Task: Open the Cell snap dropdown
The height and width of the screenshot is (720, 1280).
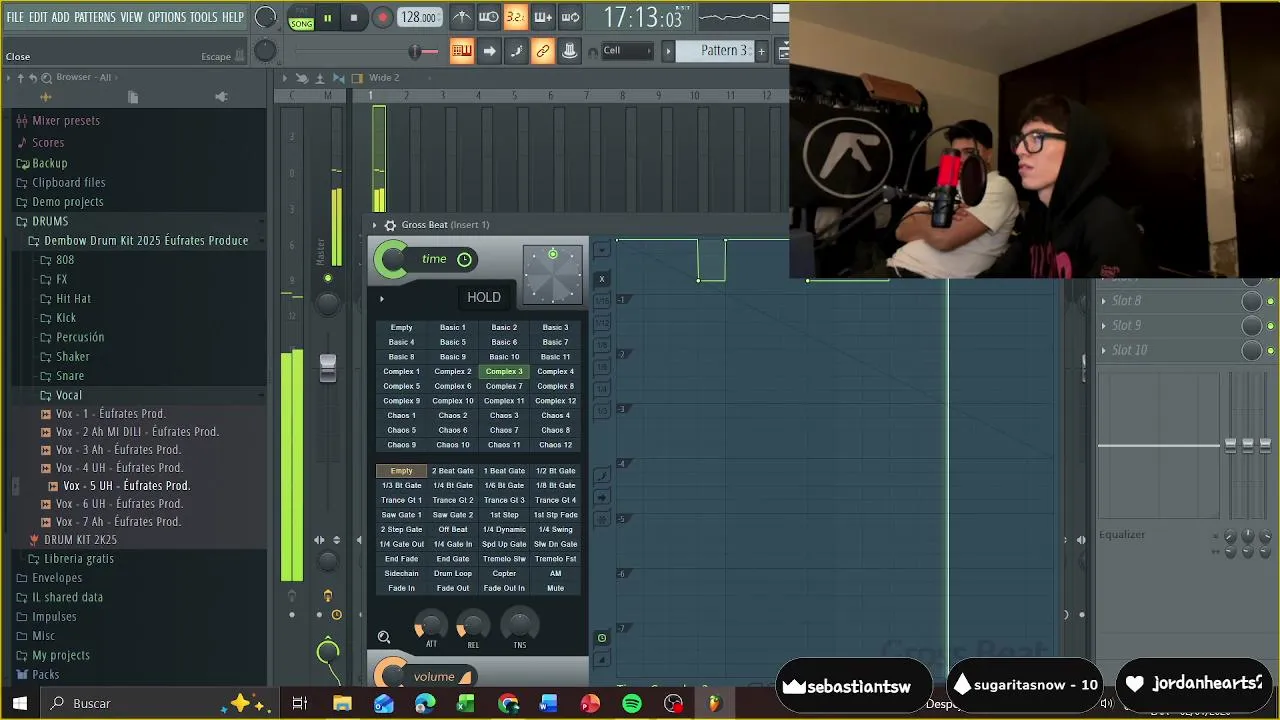Action: [627, 51]
